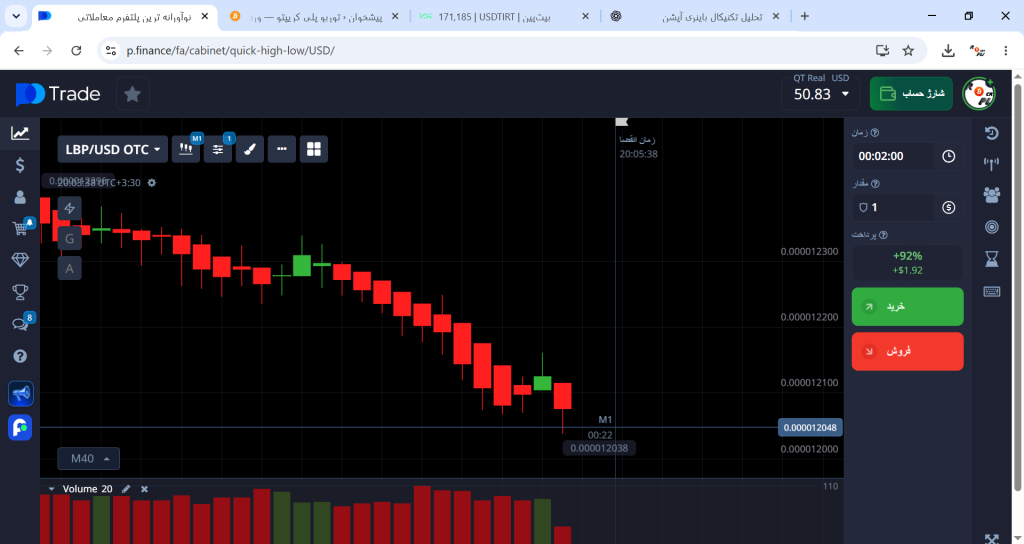
Task: Open the diamond achievements icon
Action: 20,260
